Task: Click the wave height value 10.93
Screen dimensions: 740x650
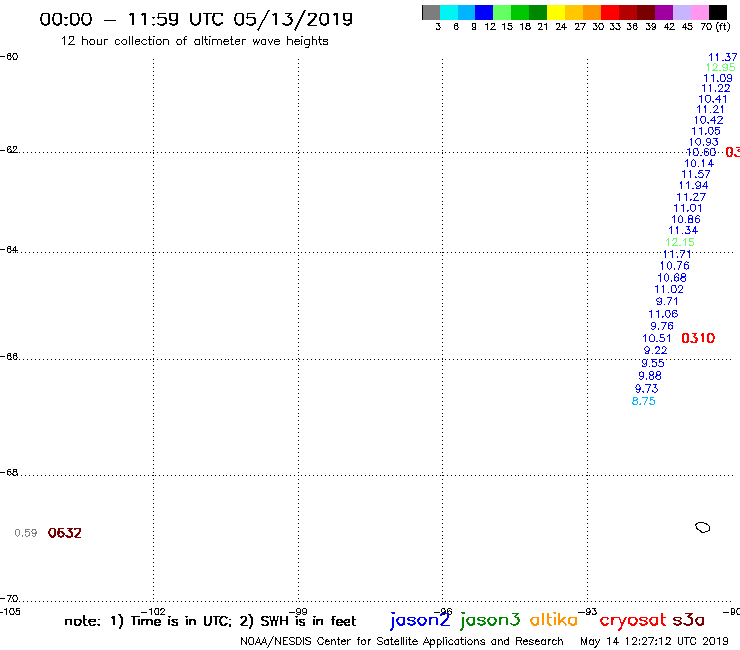Action: (x=704, y=142)
